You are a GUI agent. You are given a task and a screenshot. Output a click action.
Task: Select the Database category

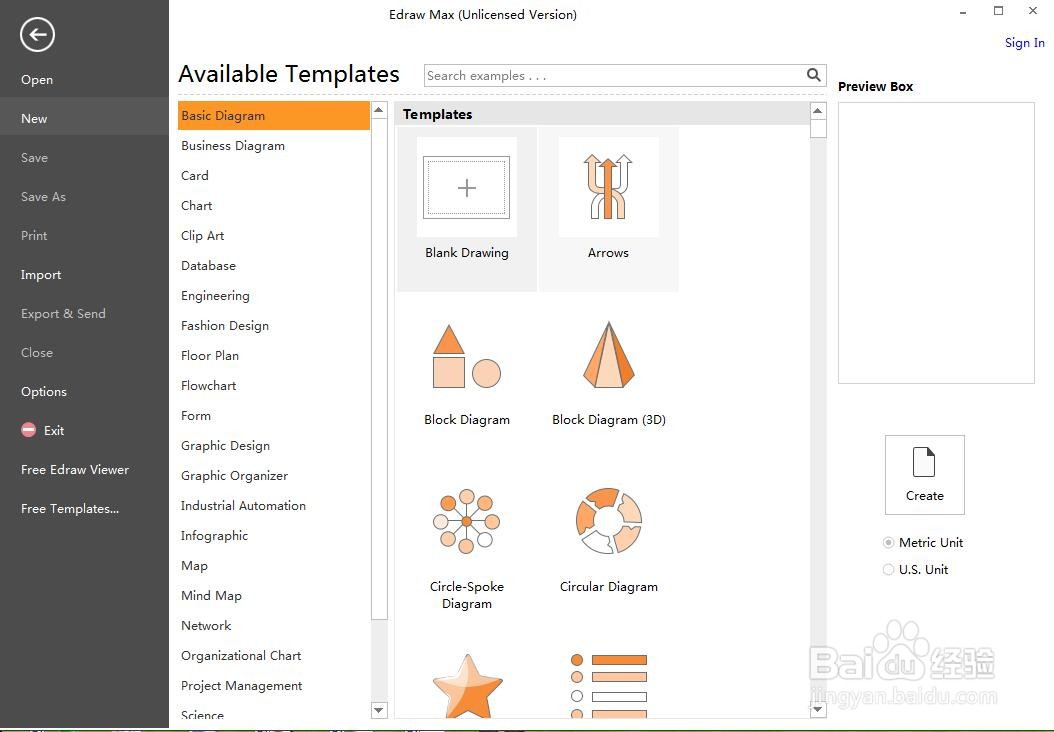208,266
